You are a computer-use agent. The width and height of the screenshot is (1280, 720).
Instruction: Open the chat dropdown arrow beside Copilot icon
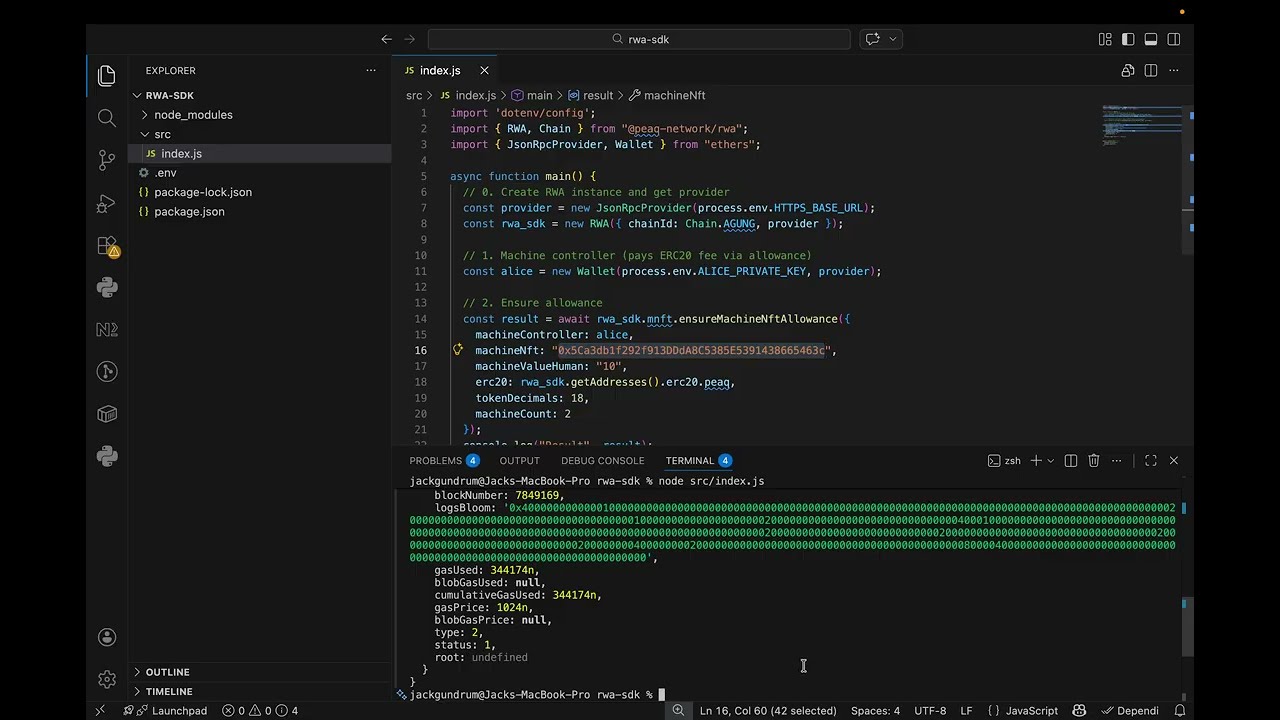[893, 39]
